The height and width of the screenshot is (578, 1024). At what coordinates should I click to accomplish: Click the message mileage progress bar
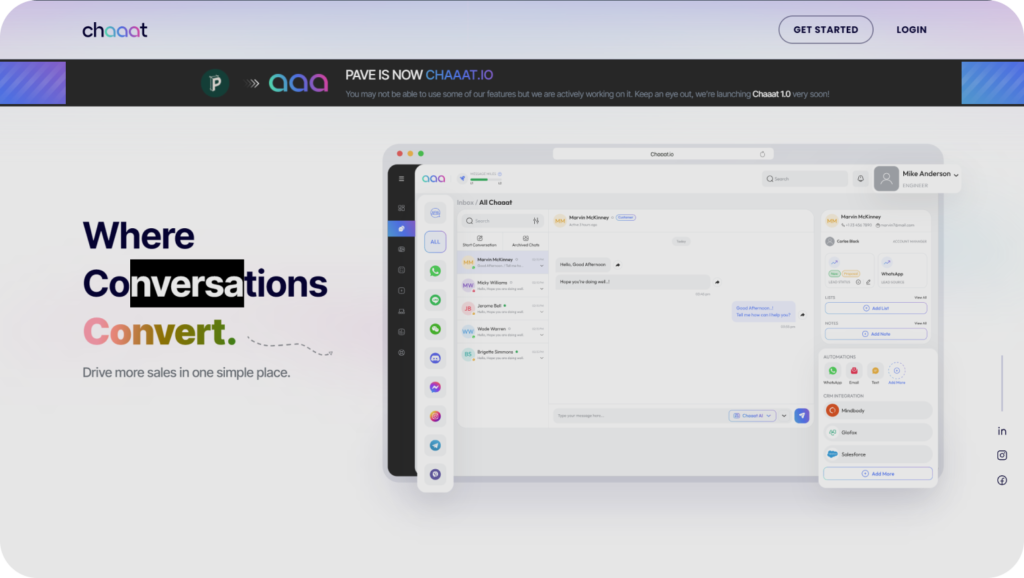point(486,180)
